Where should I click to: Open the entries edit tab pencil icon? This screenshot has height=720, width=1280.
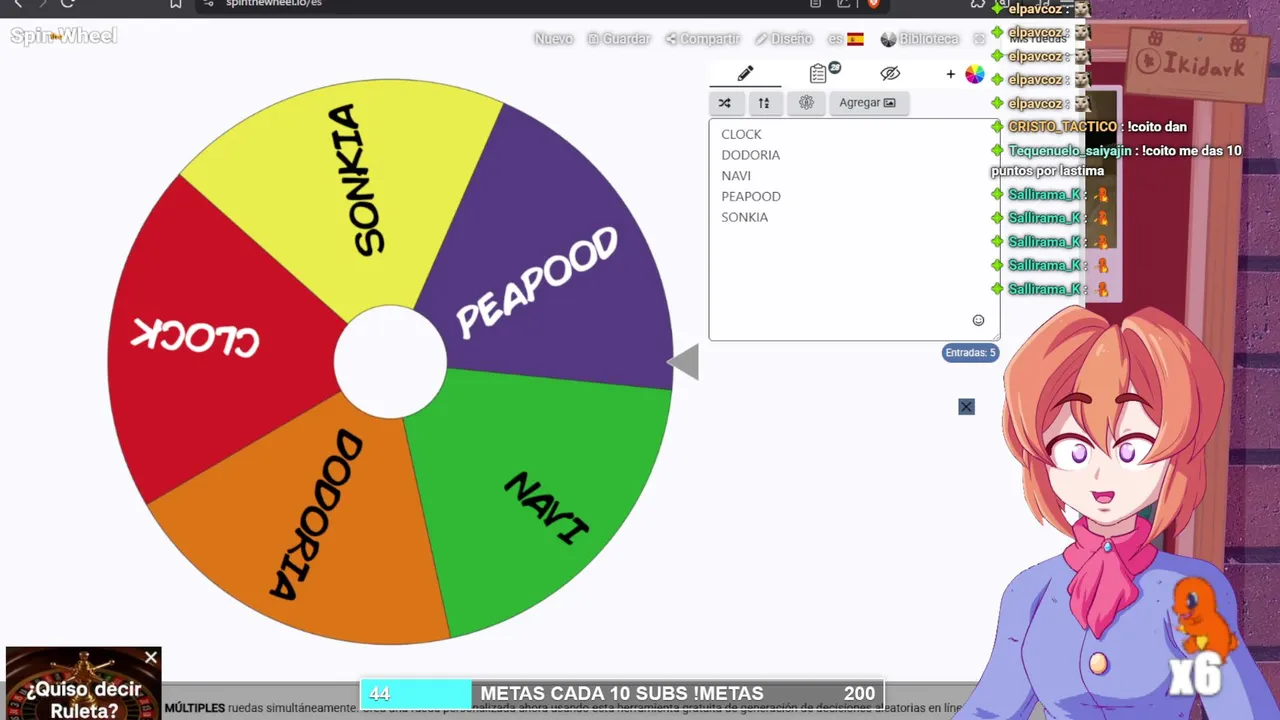(x=745, y=73)
